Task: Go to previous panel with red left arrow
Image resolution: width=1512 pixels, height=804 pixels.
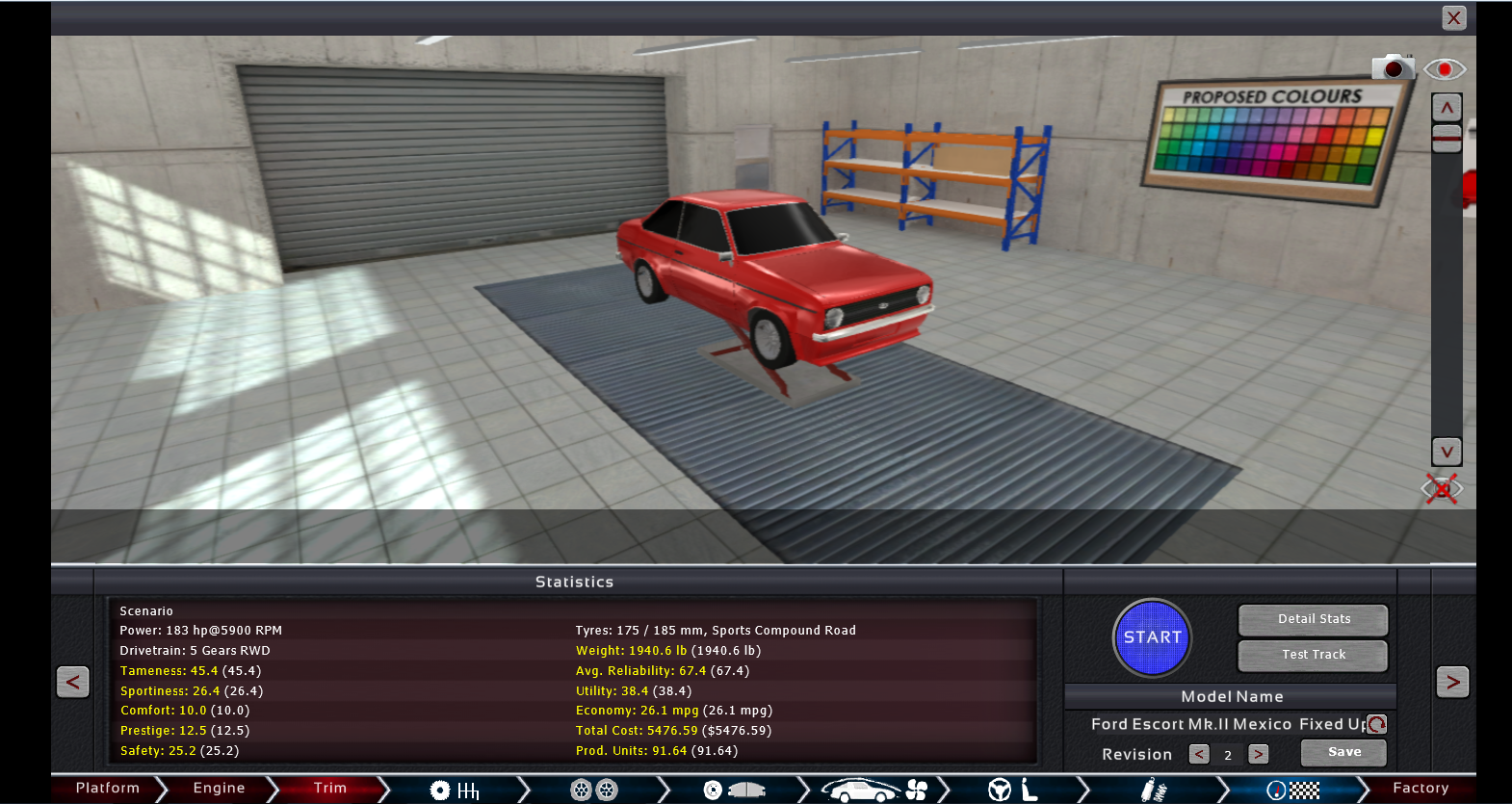Action: (73, 683)
